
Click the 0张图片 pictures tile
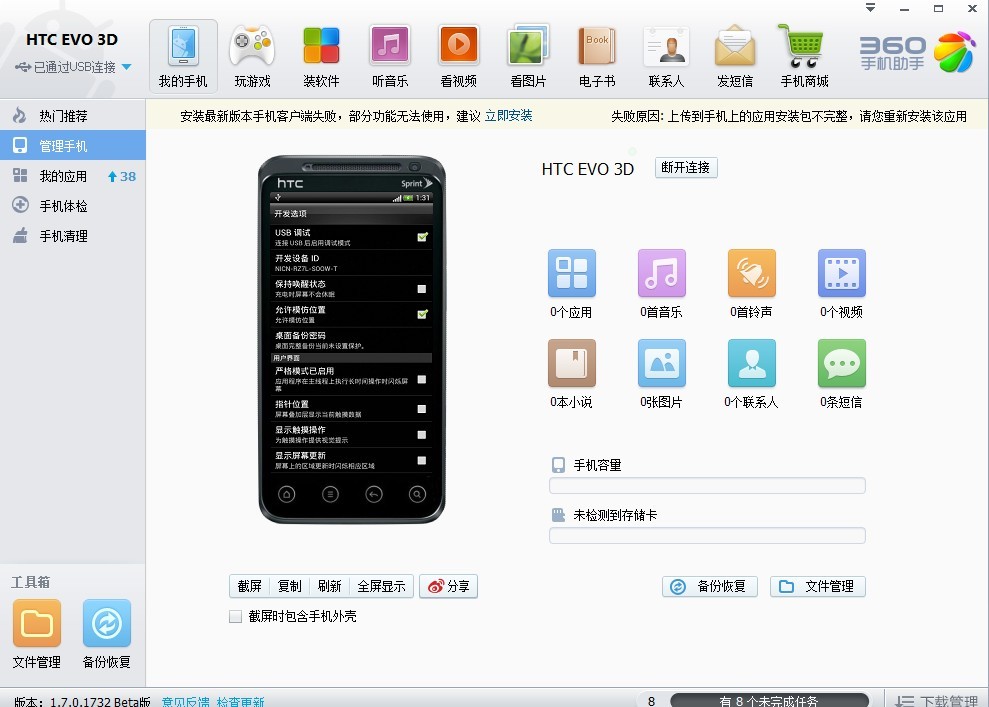(x=661, y=374)
